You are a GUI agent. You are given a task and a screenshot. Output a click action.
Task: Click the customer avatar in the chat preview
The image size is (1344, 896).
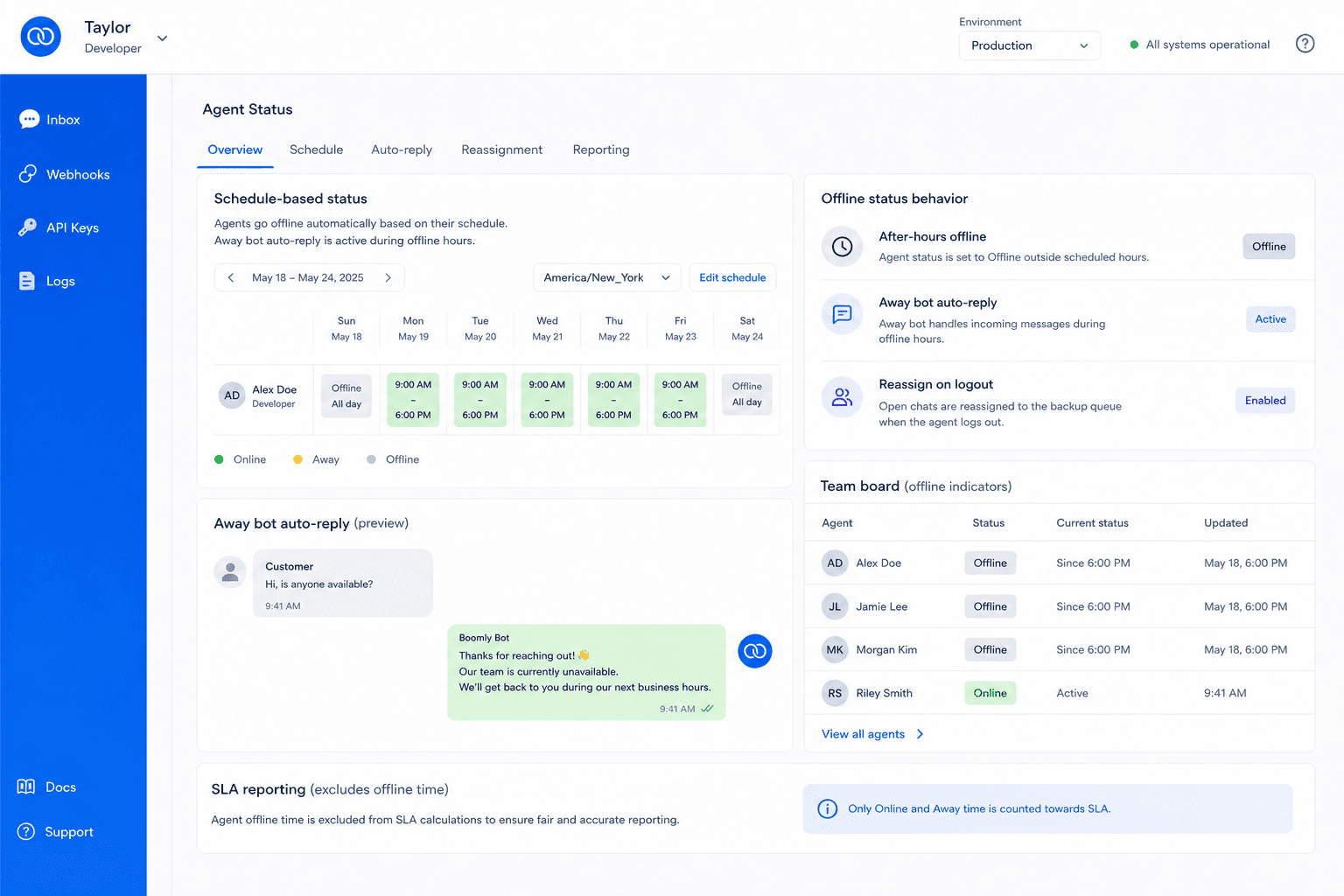click(230, 572)
